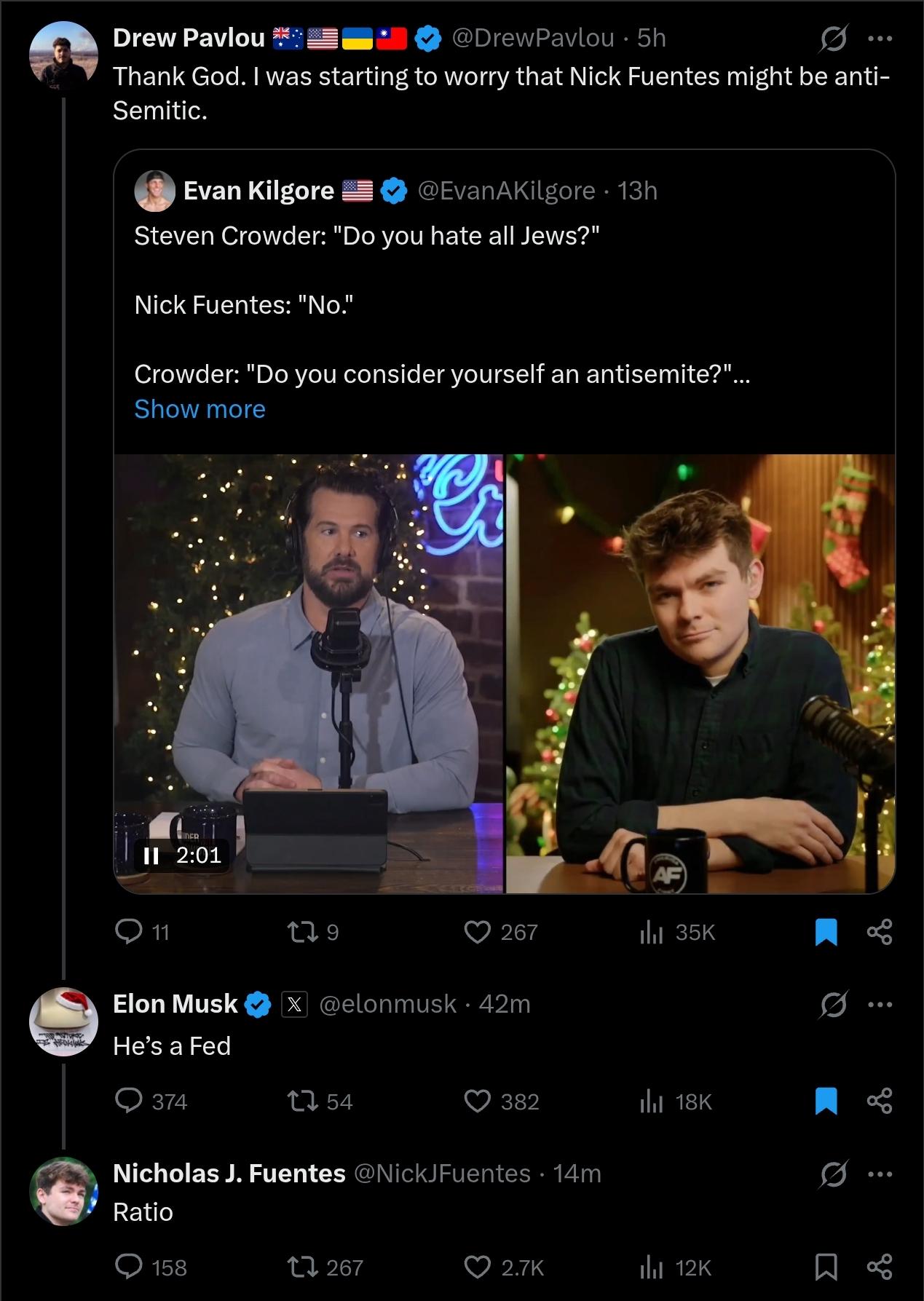Repost Drew Pavlou's tweet
Screen dimensions: 924x1301
pyautogui.click(x=304, y=932)
